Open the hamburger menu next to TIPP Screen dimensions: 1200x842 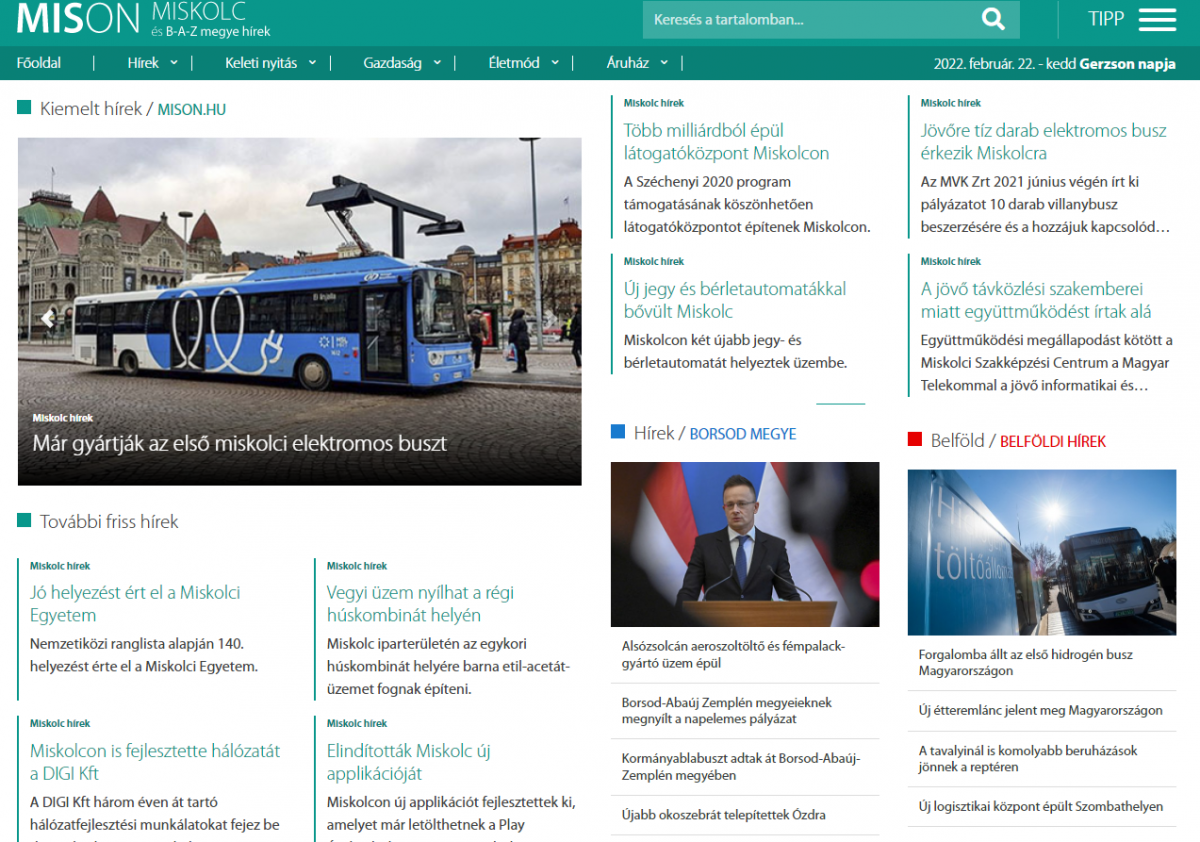click(x=1156, y=19)
